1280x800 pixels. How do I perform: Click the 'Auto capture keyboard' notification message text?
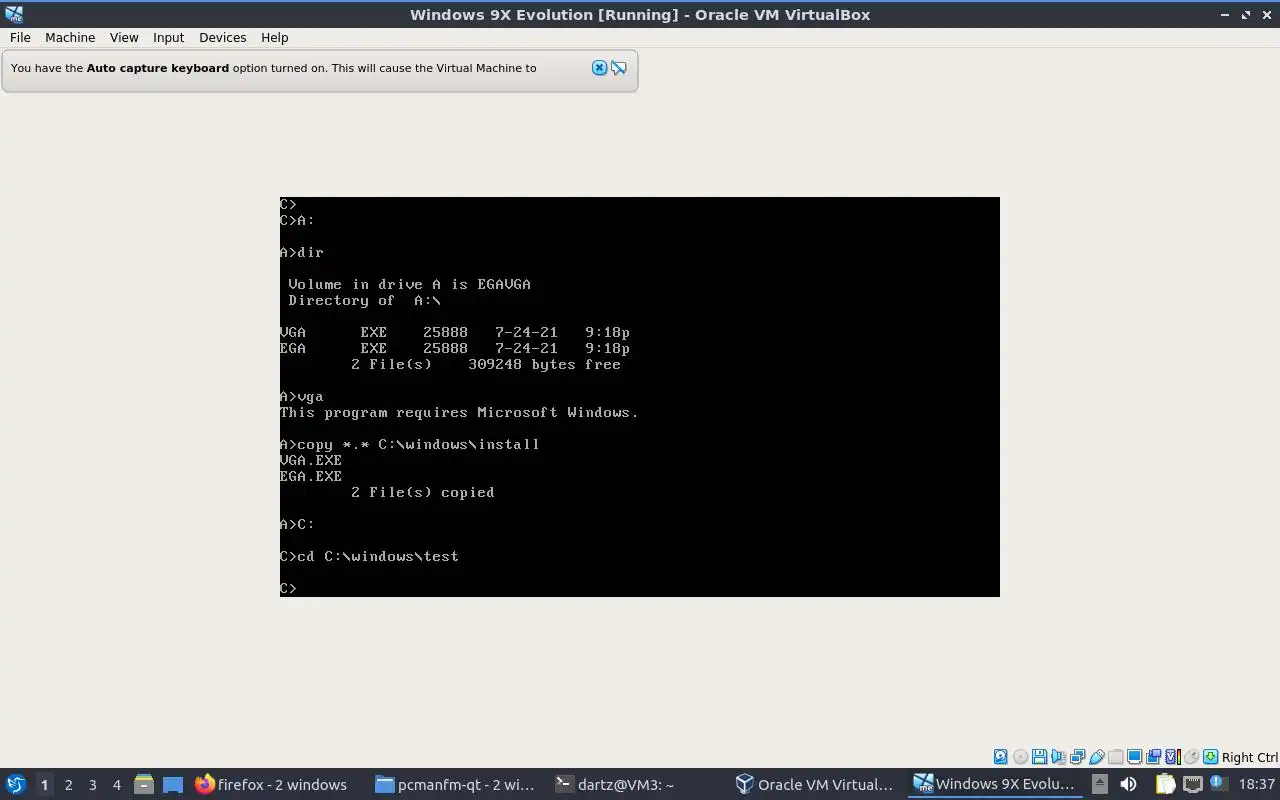[x=273, y=68]
